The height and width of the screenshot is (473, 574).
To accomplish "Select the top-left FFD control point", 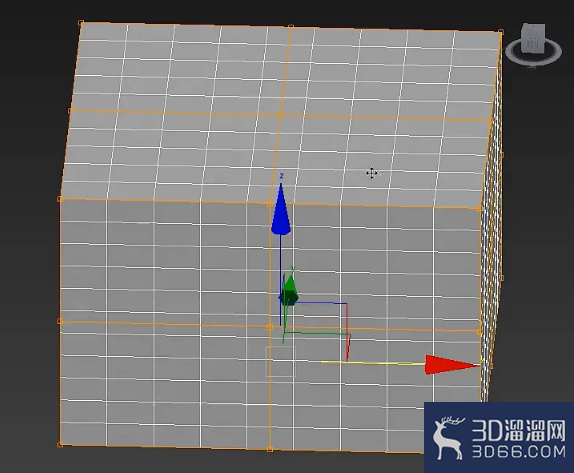I will [x=81, y=23].
